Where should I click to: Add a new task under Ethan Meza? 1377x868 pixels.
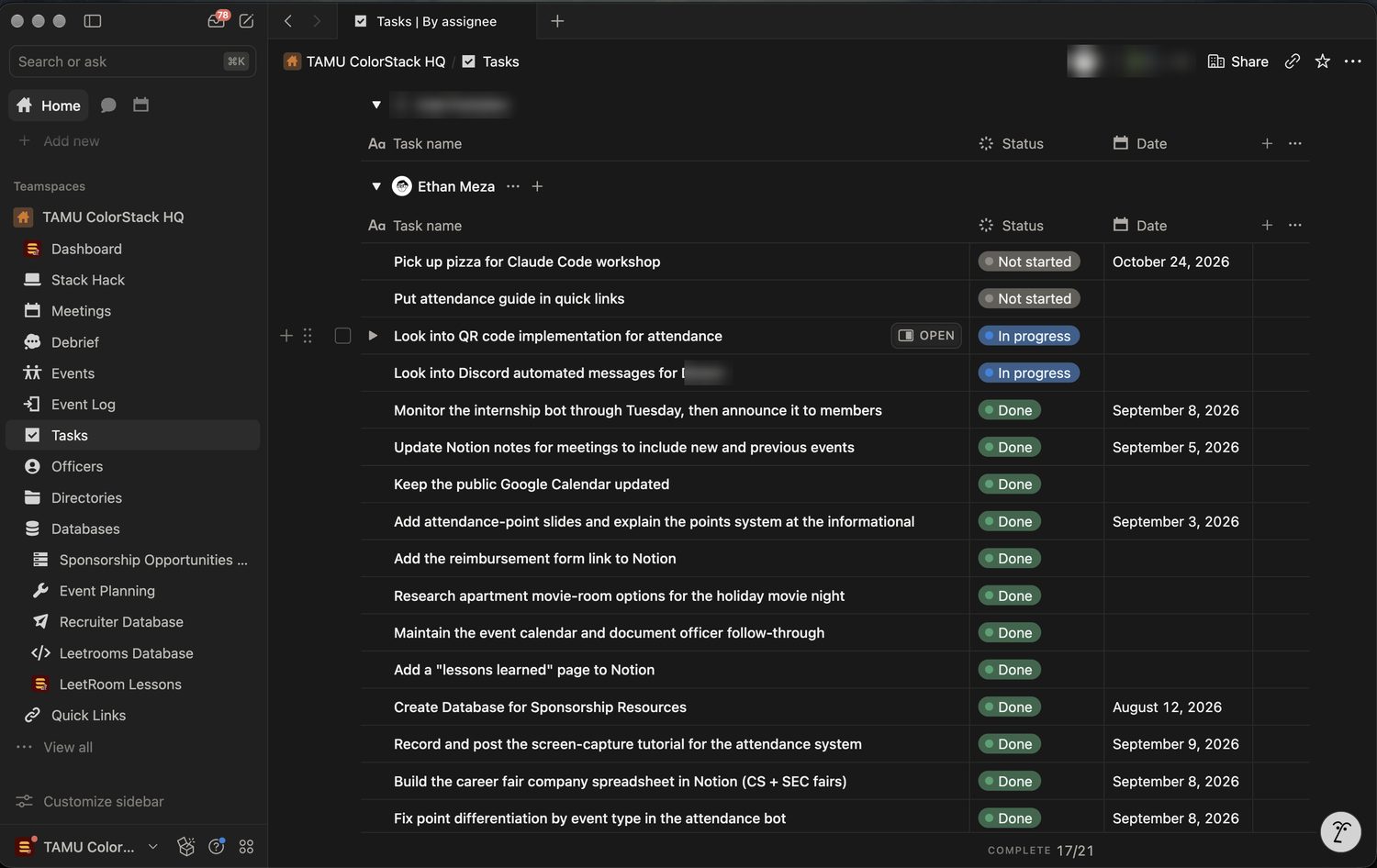point(538,186)
